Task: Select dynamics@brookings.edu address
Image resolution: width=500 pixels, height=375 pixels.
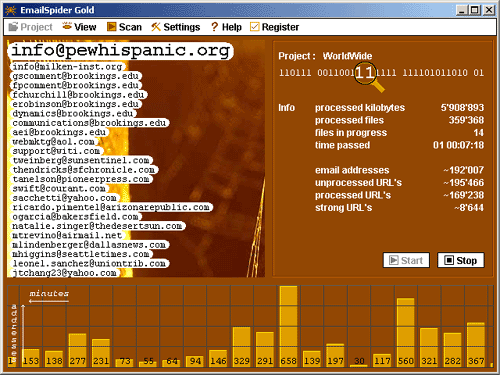Action: coord(73,113)
